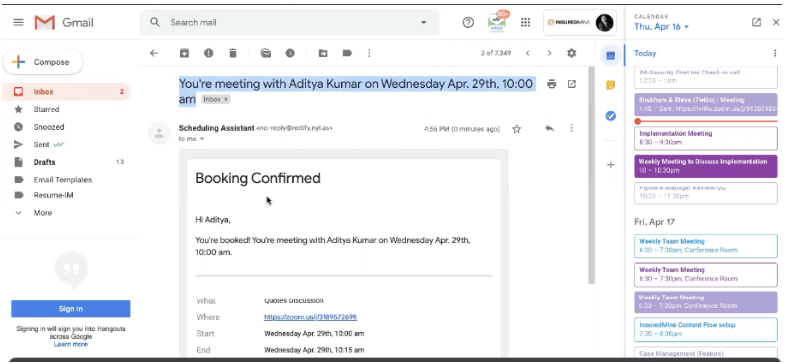Click the Compose button
Viewport: 788px width, 364px height.
point(43,62)
